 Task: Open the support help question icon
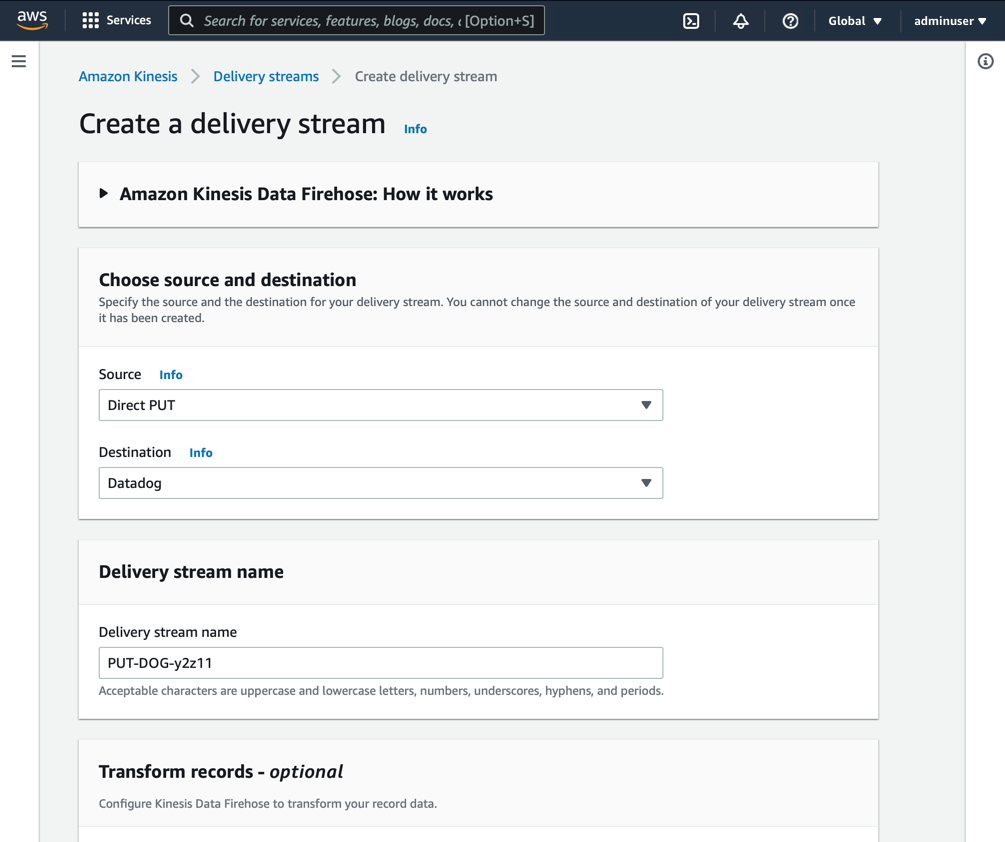pyautogui.click(x=790, y=21)
